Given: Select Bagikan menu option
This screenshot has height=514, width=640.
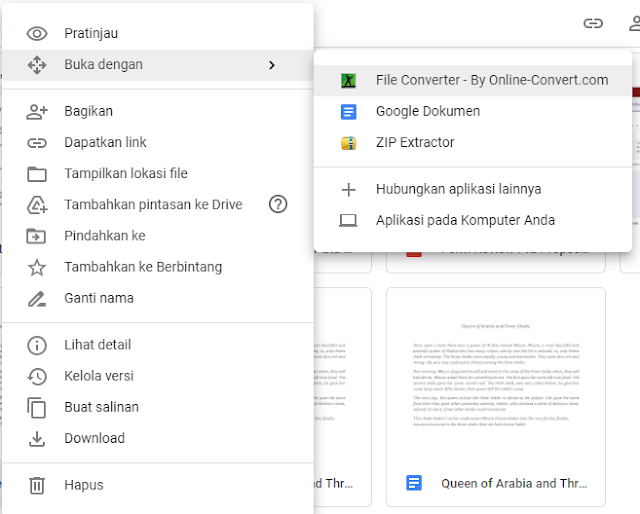Looking at the screenshot, I should pyautogui.click(x=158, y=111).
